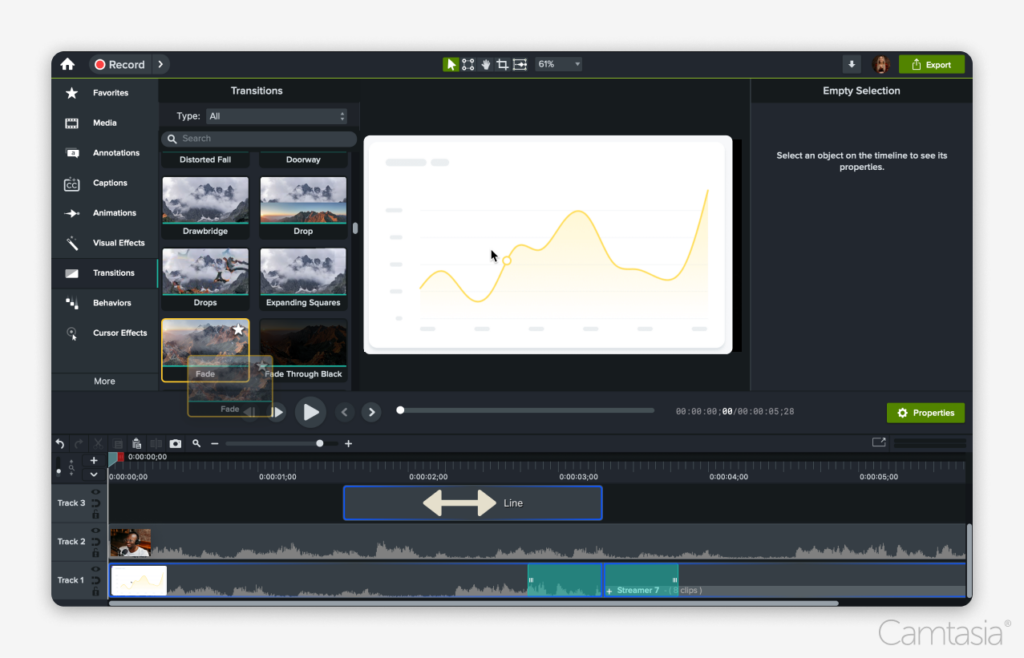Jump to previous clip marker
This screenshot has height=658, width=1024.
pos(344,412)
